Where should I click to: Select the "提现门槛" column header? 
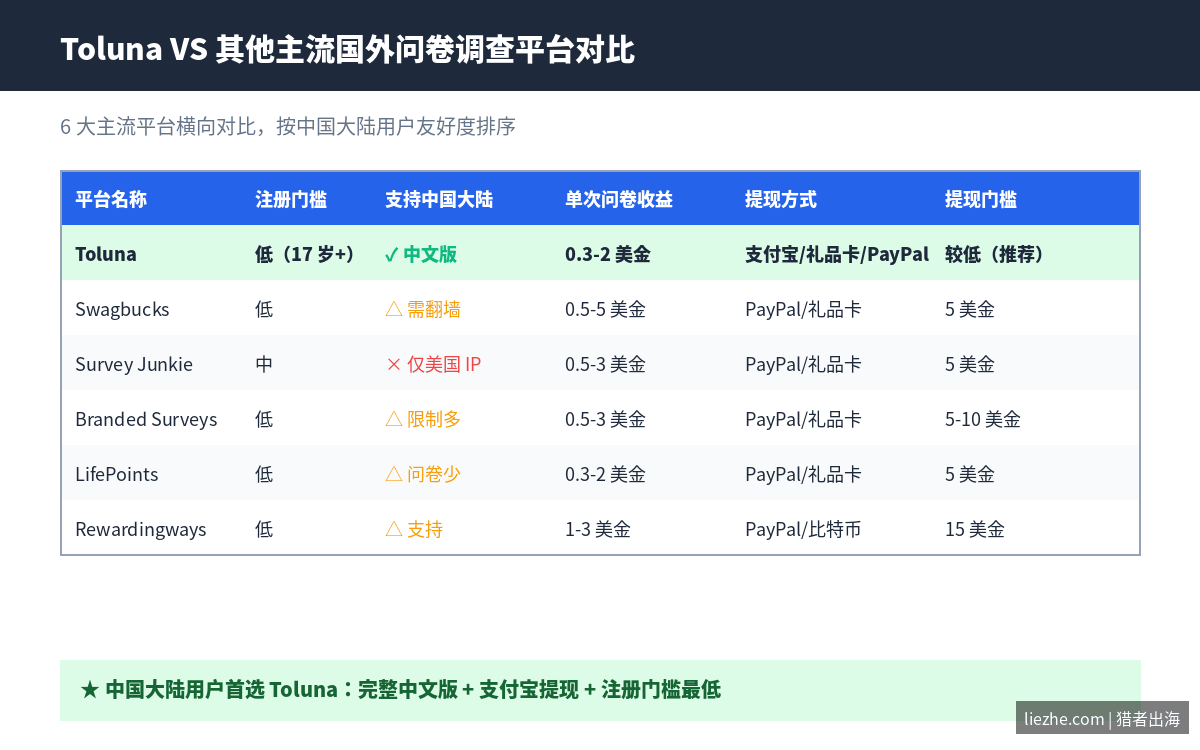(981, 199)
